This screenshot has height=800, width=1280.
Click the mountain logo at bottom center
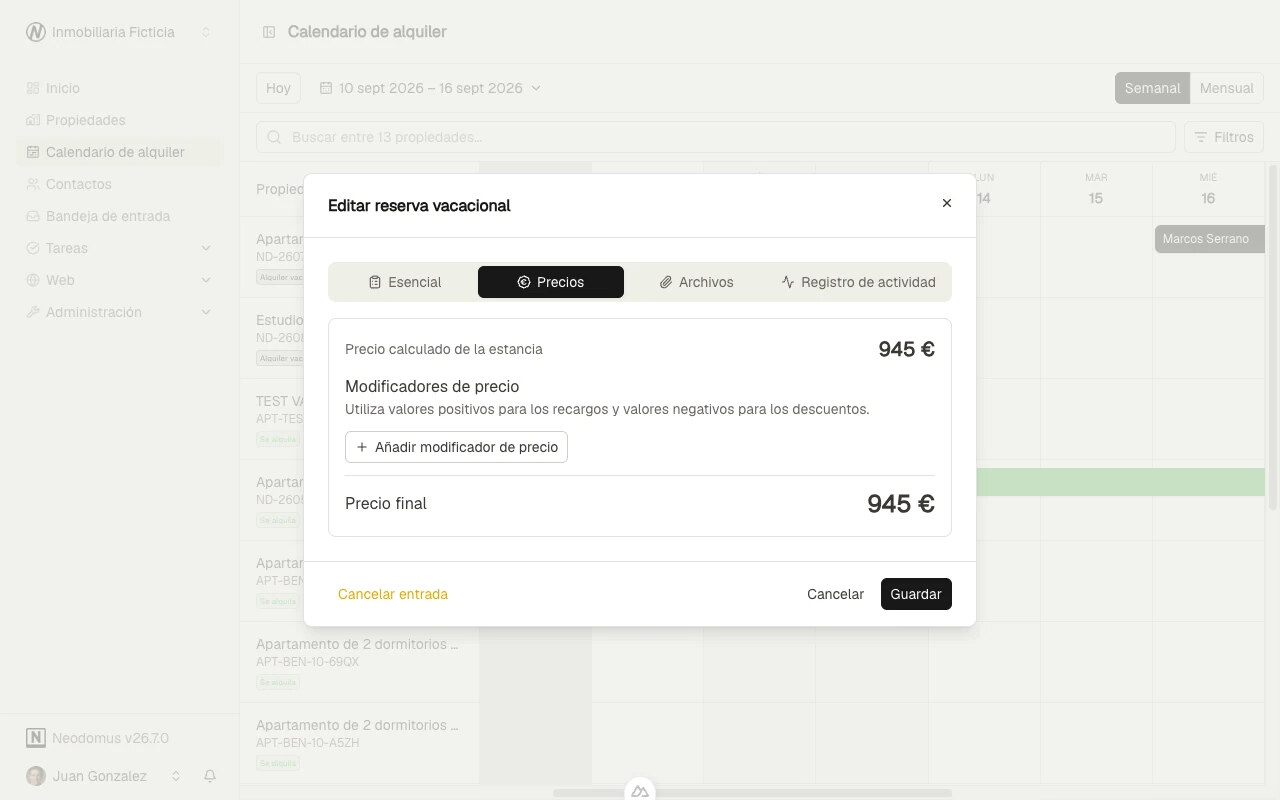point(640,791)
